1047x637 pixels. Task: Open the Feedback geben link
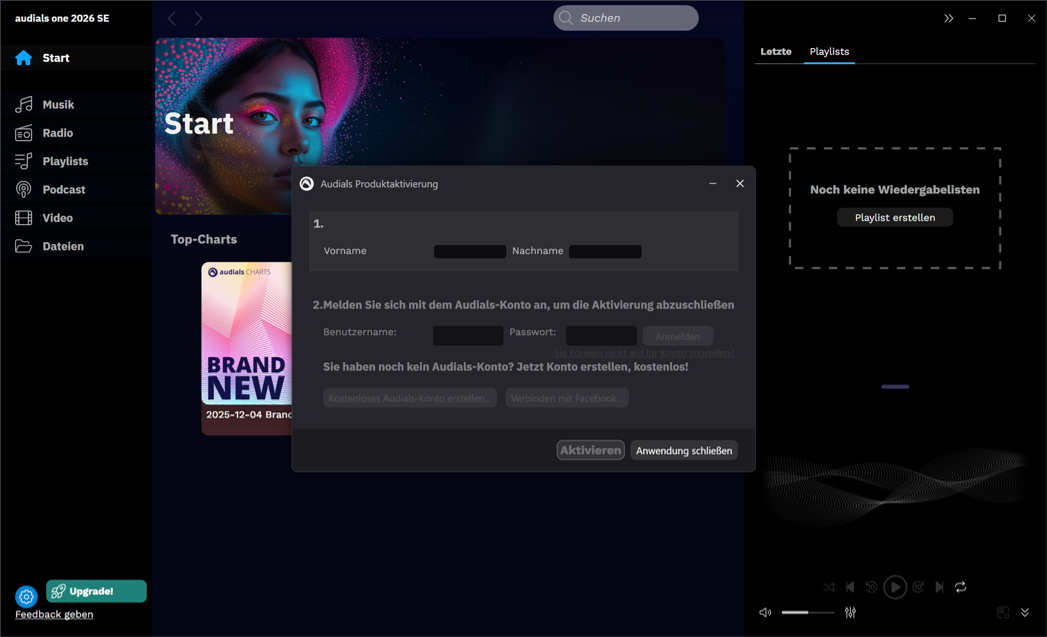(x=53, y=614)
